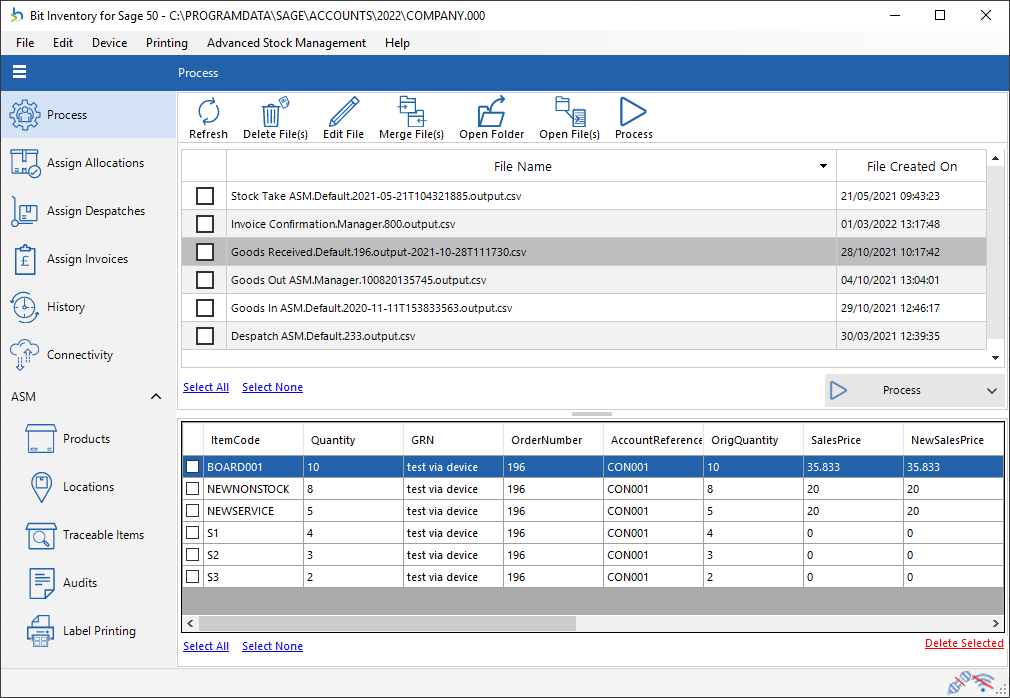Collapse the ASM sidebar section

coord(156,397)
